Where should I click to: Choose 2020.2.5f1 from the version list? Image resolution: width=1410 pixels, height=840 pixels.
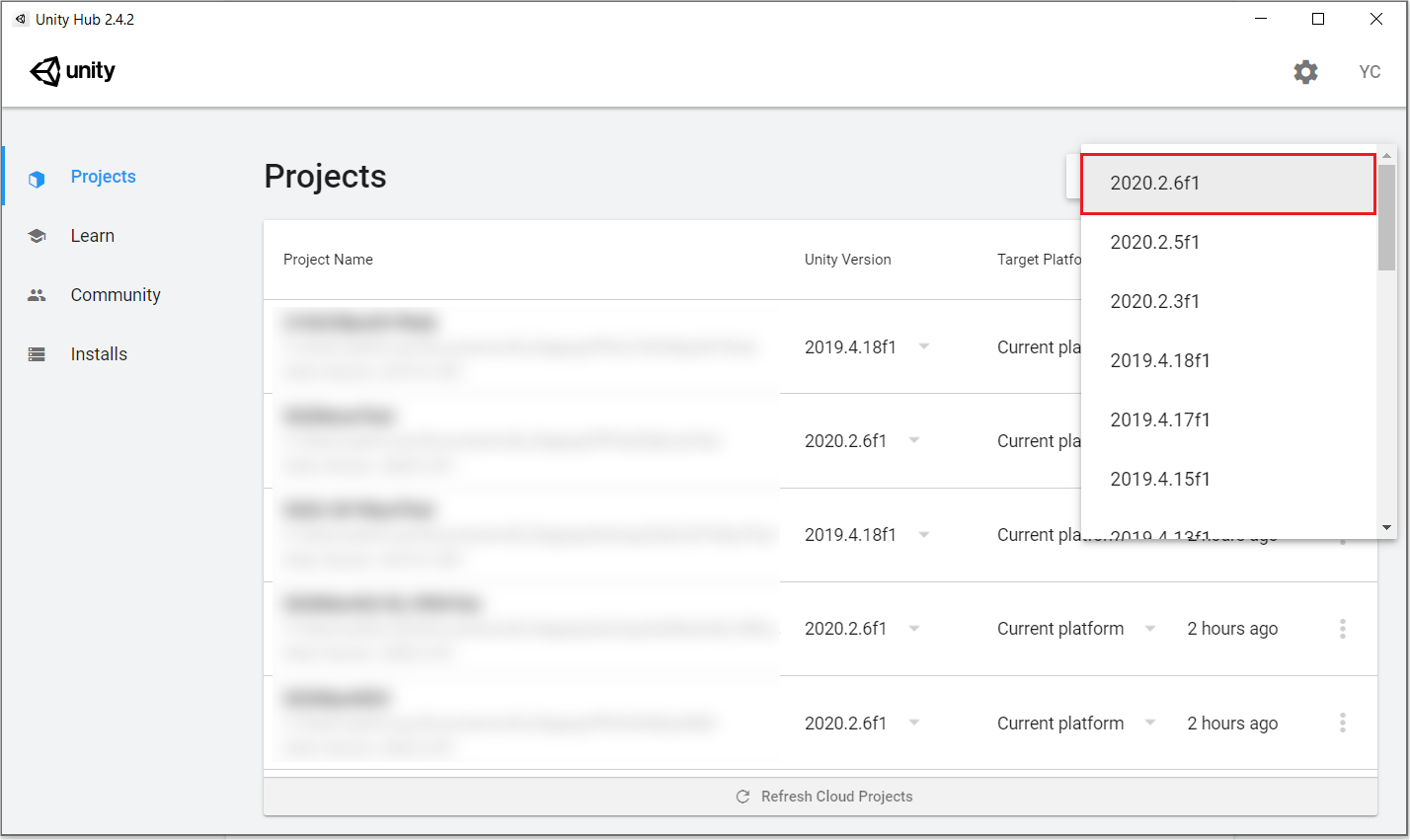click(1228, 243)
